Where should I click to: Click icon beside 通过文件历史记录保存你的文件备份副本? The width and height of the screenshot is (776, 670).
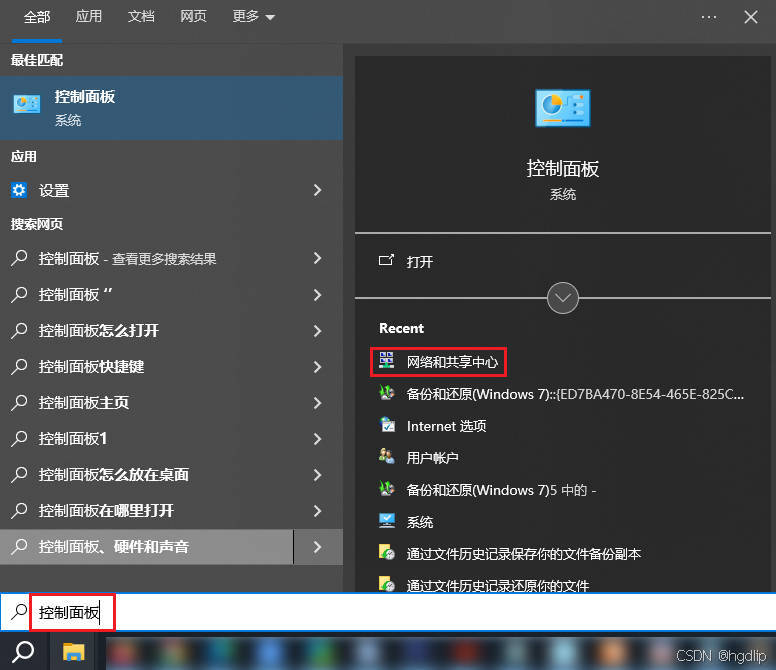pyautogui.click(x=387, y=553)
